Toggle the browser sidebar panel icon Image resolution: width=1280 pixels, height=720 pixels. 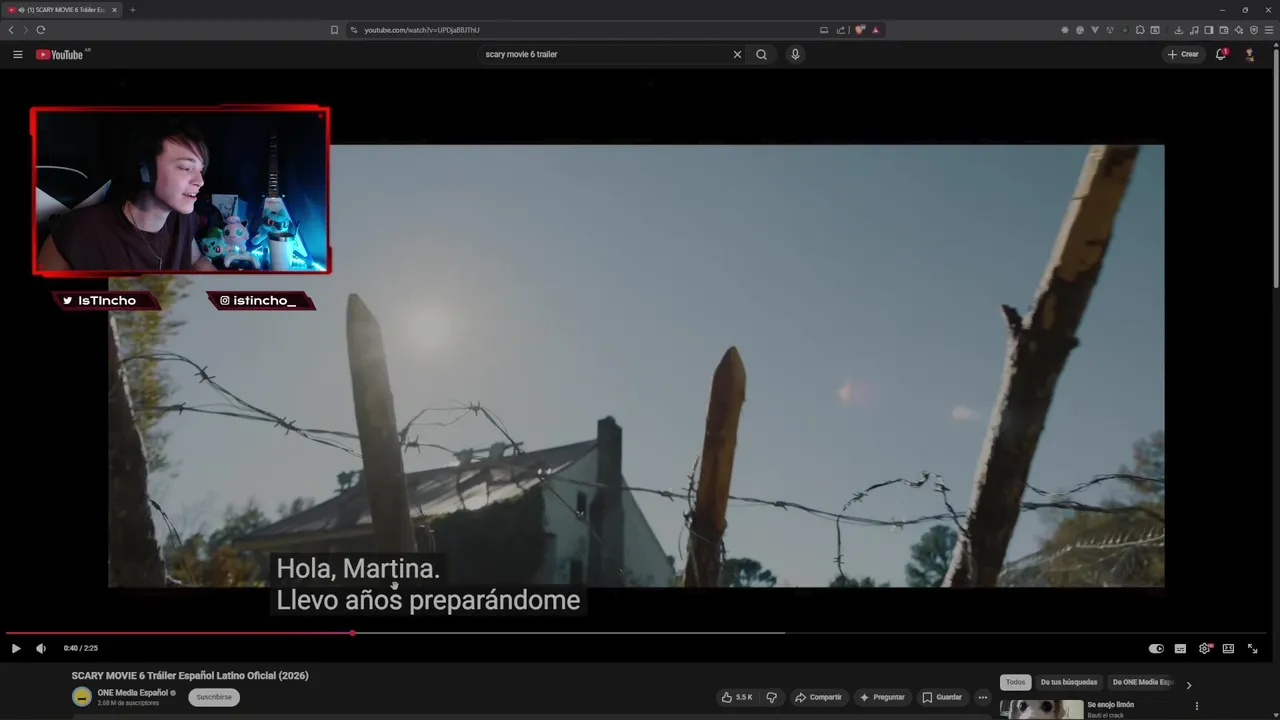(1209, 30)
